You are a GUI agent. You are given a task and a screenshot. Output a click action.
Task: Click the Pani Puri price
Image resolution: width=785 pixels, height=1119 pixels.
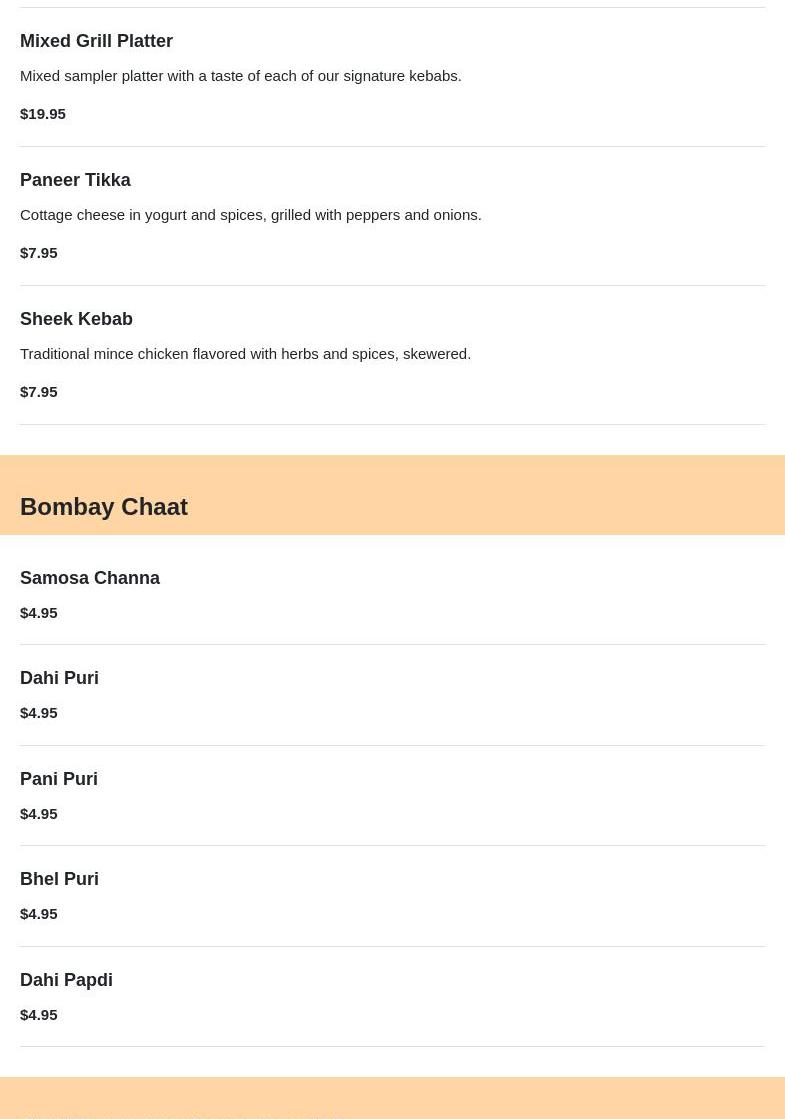point(39,814)
